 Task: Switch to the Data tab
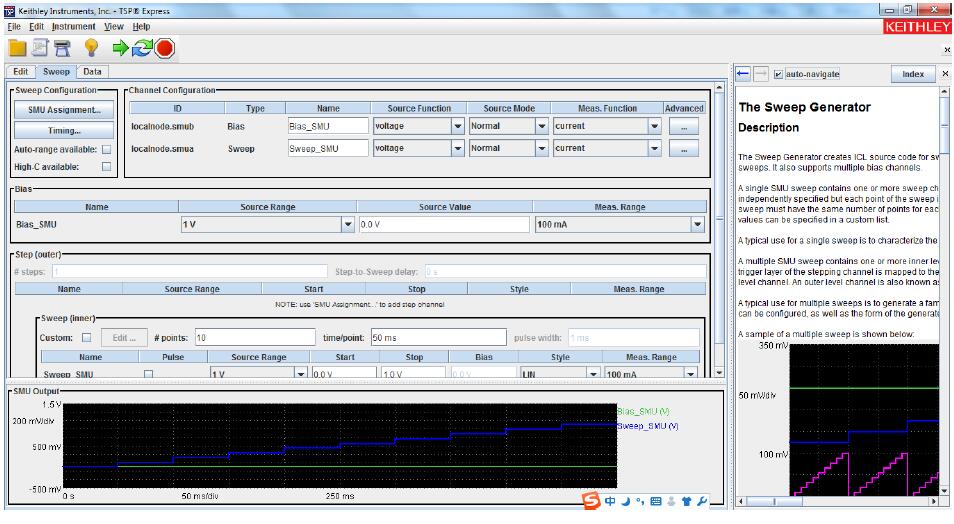coord(92,72)
